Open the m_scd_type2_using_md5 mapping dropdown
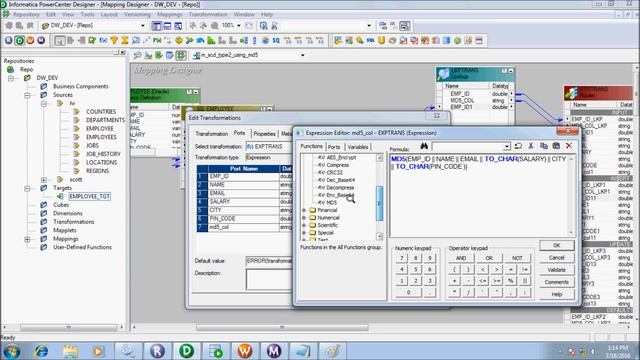 302,55
